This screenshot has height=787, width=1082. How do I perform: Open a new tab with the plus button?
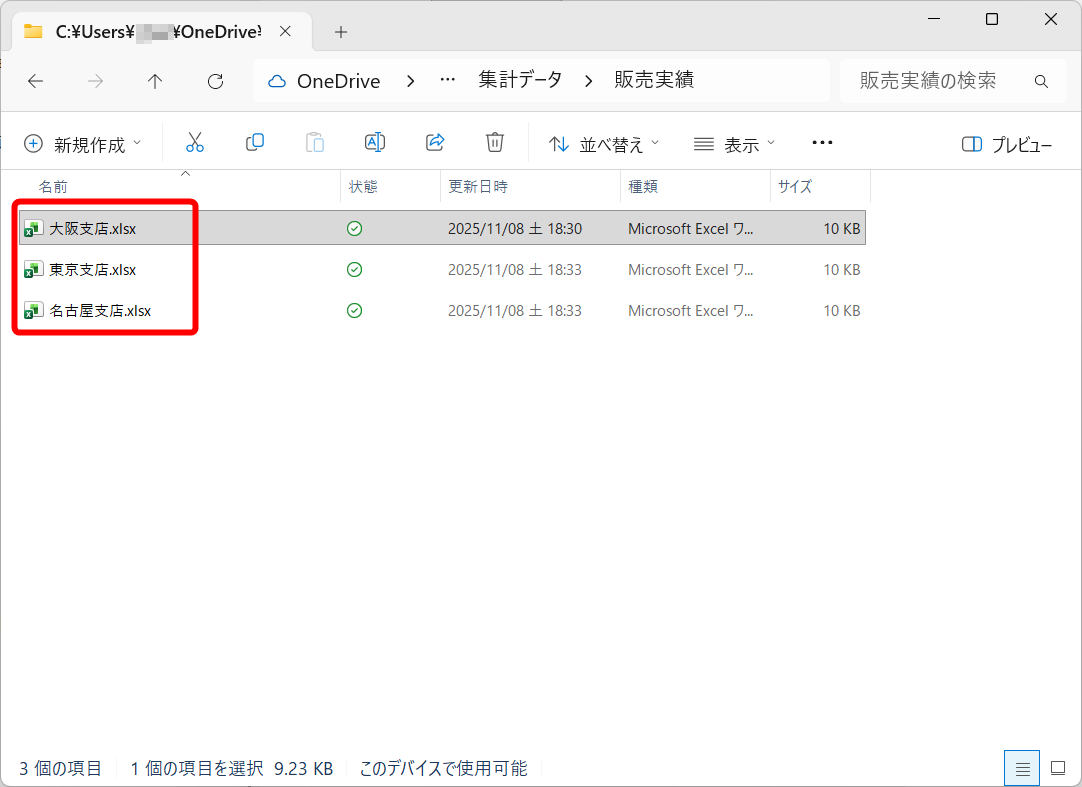[x=340, y=32]
